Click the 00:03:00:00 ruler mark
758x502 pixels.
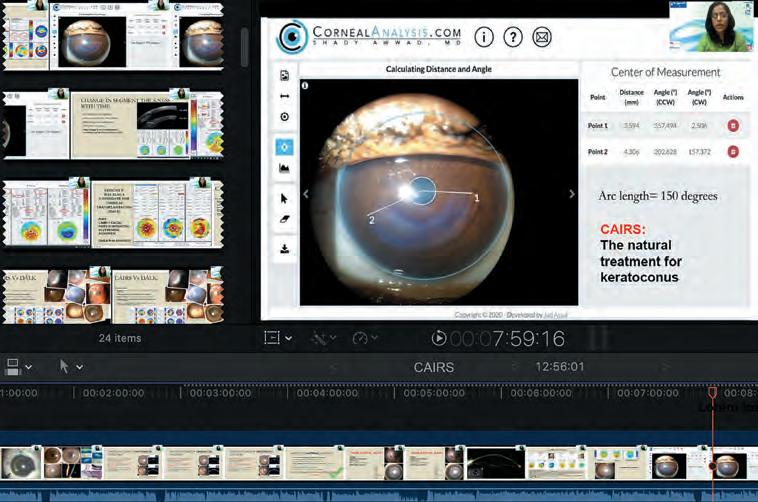pos(220,393)
